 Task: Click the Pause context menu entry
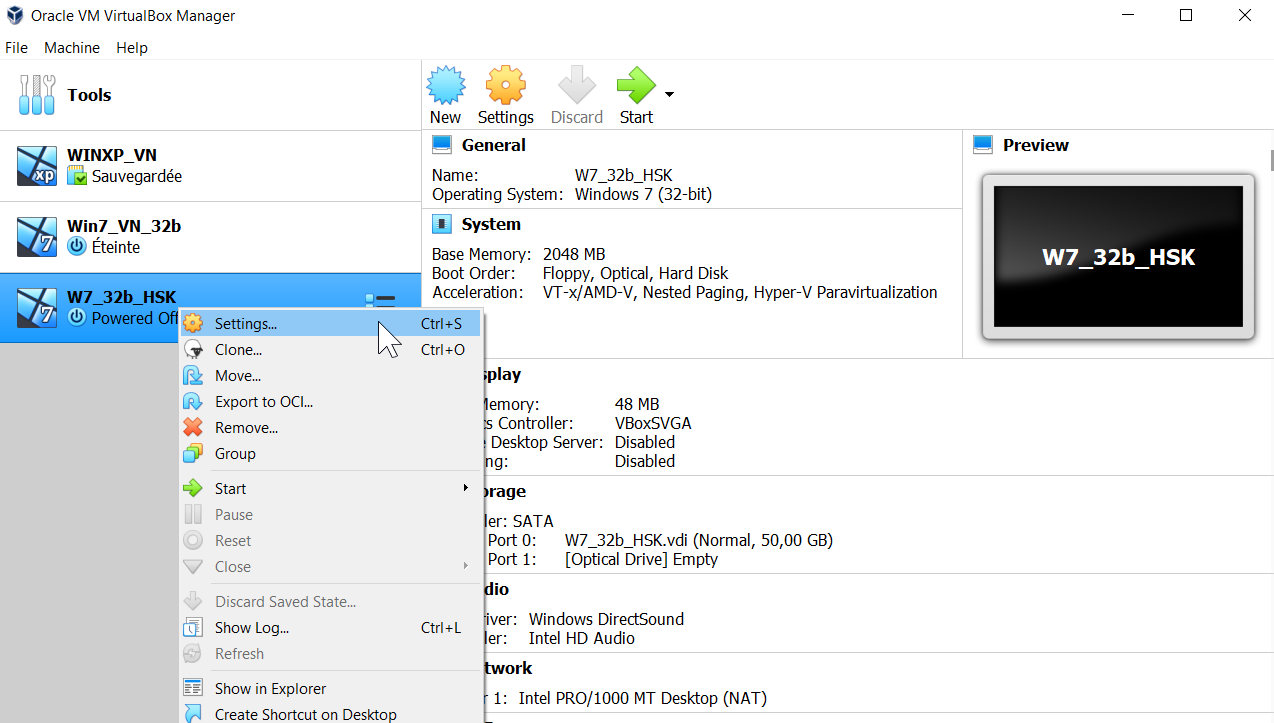point(331,515)
